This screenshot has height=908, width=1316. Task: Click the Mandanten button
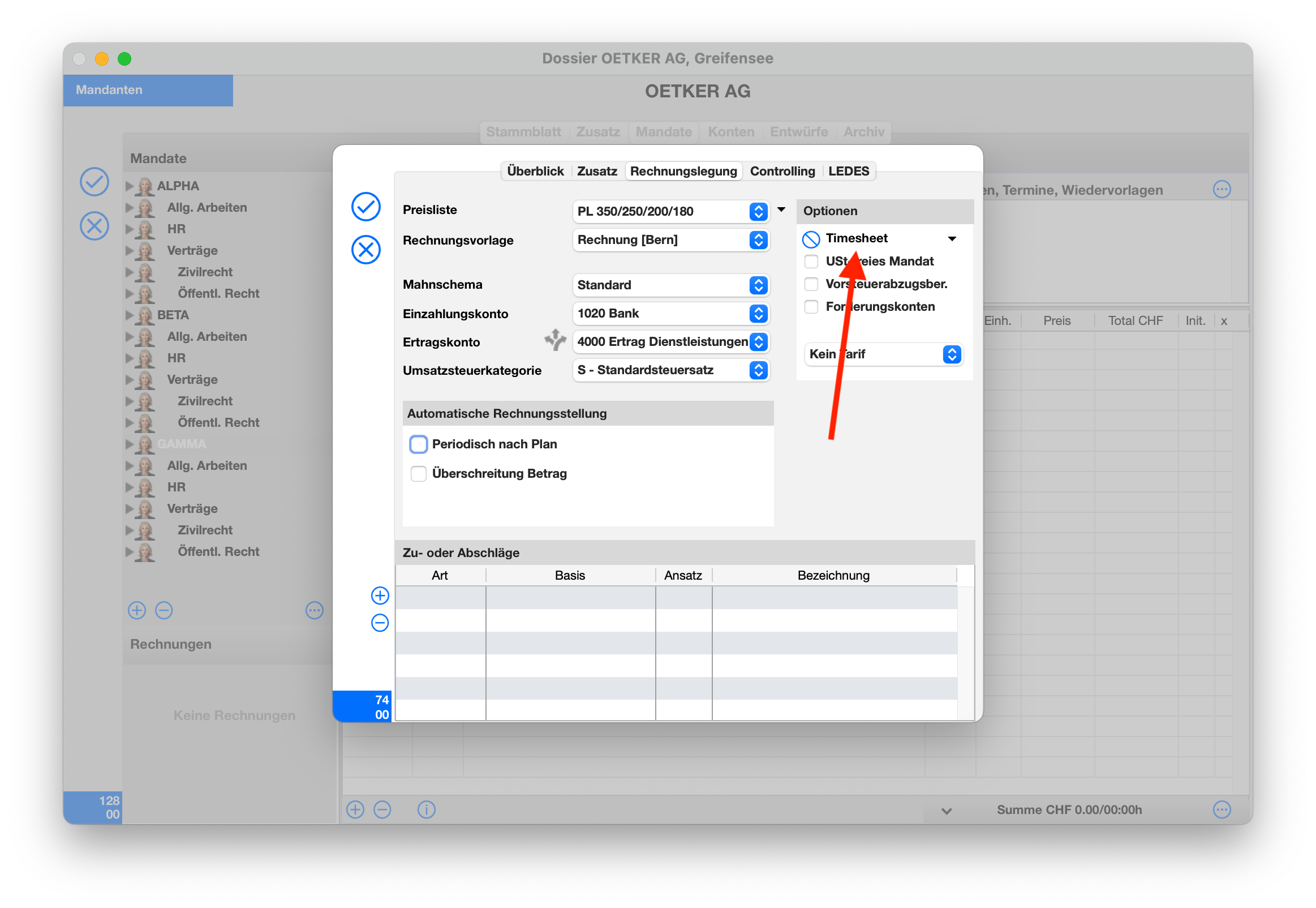(148, 90)
